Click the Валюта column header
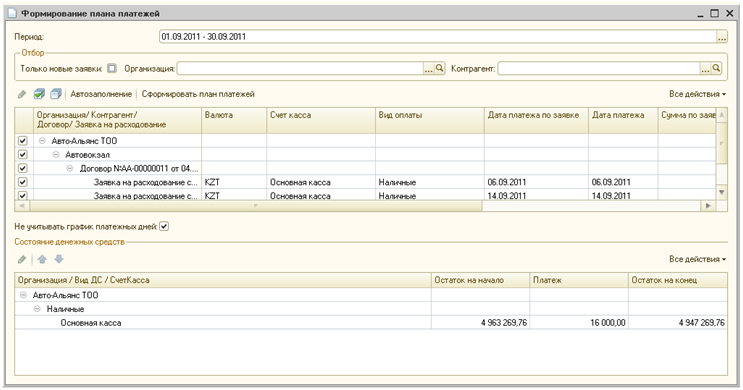 point(234,120)
